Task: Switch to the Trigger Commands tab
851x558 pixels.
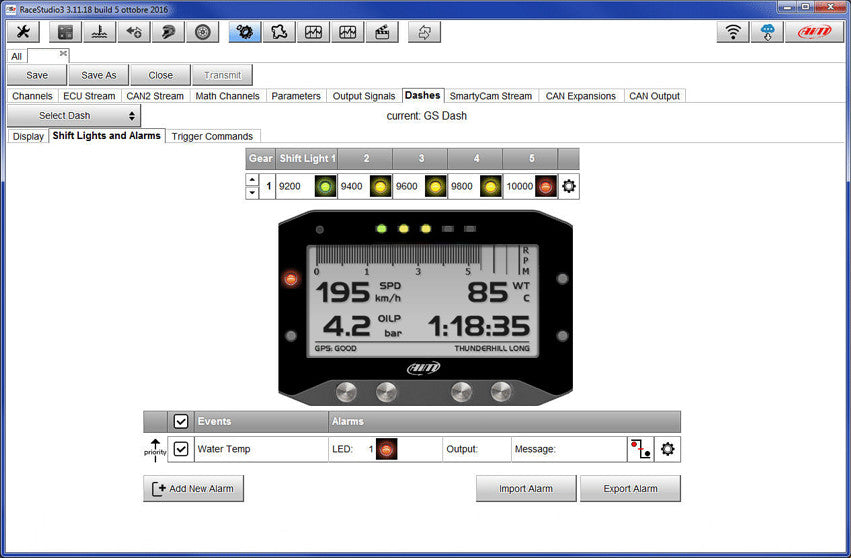Action: tap(213, 136)
